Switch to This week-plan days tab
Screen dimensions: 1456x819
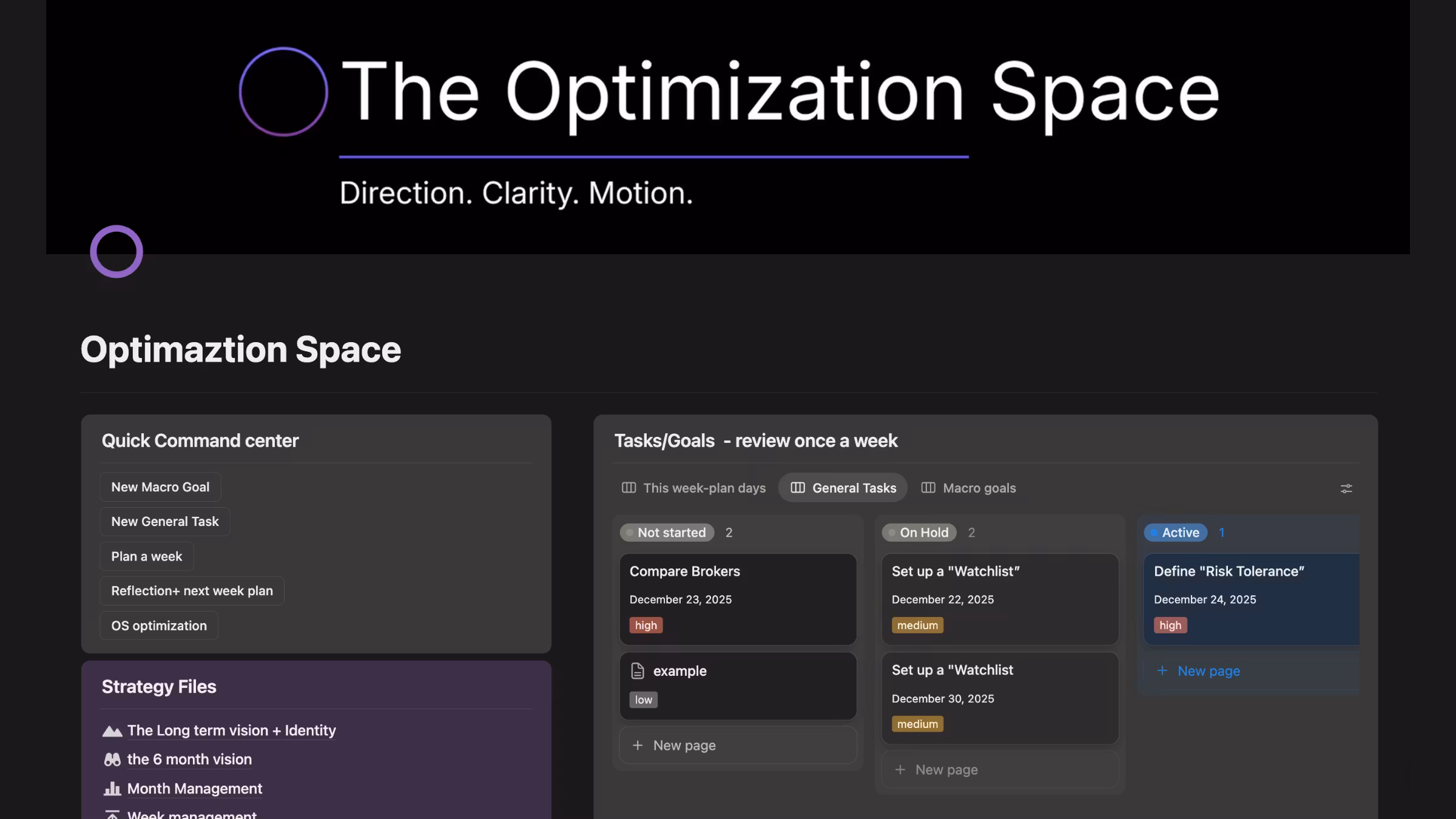point(694,488)
